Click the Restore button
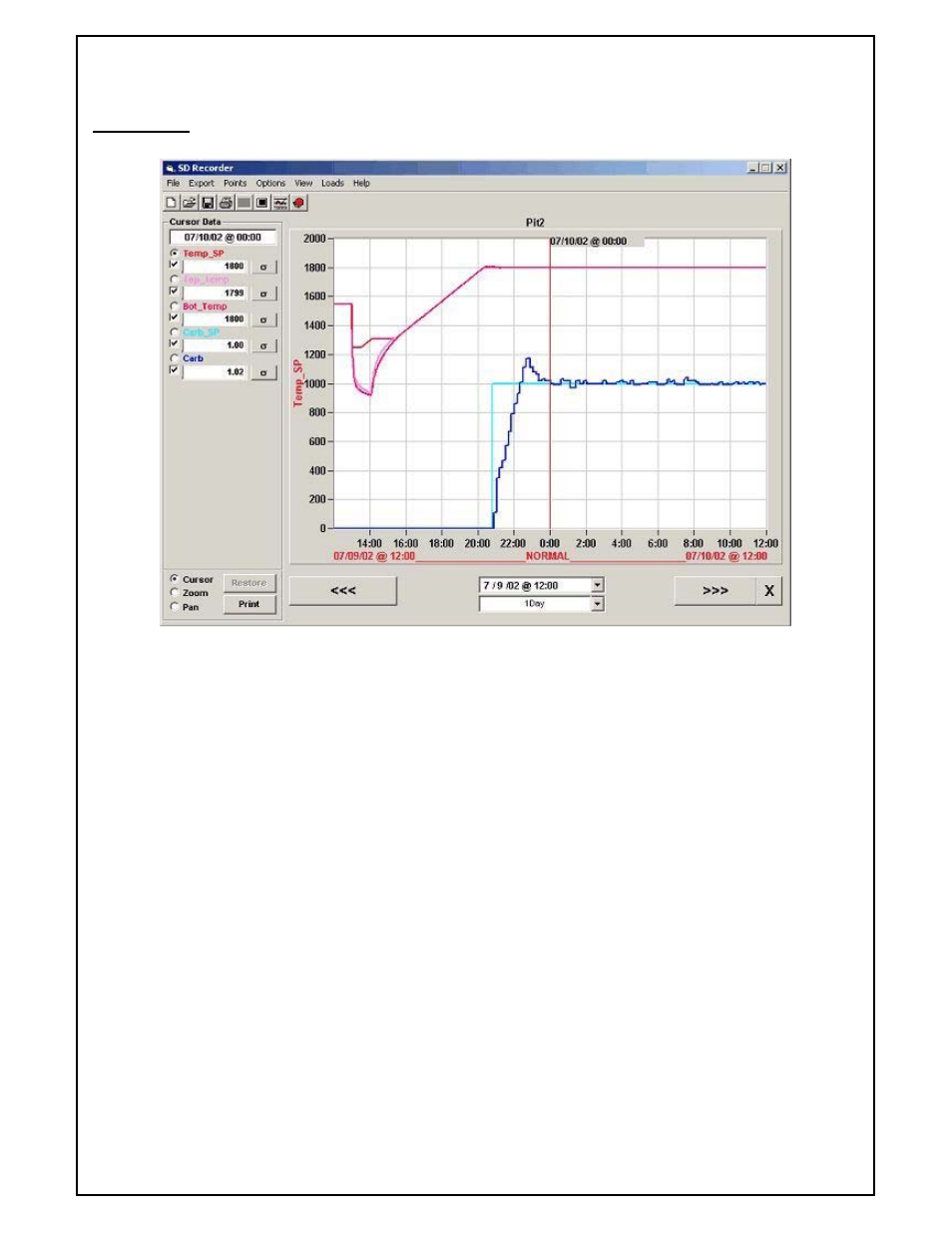Viewport: 952px width, 1233px height. tap(249, 583)
